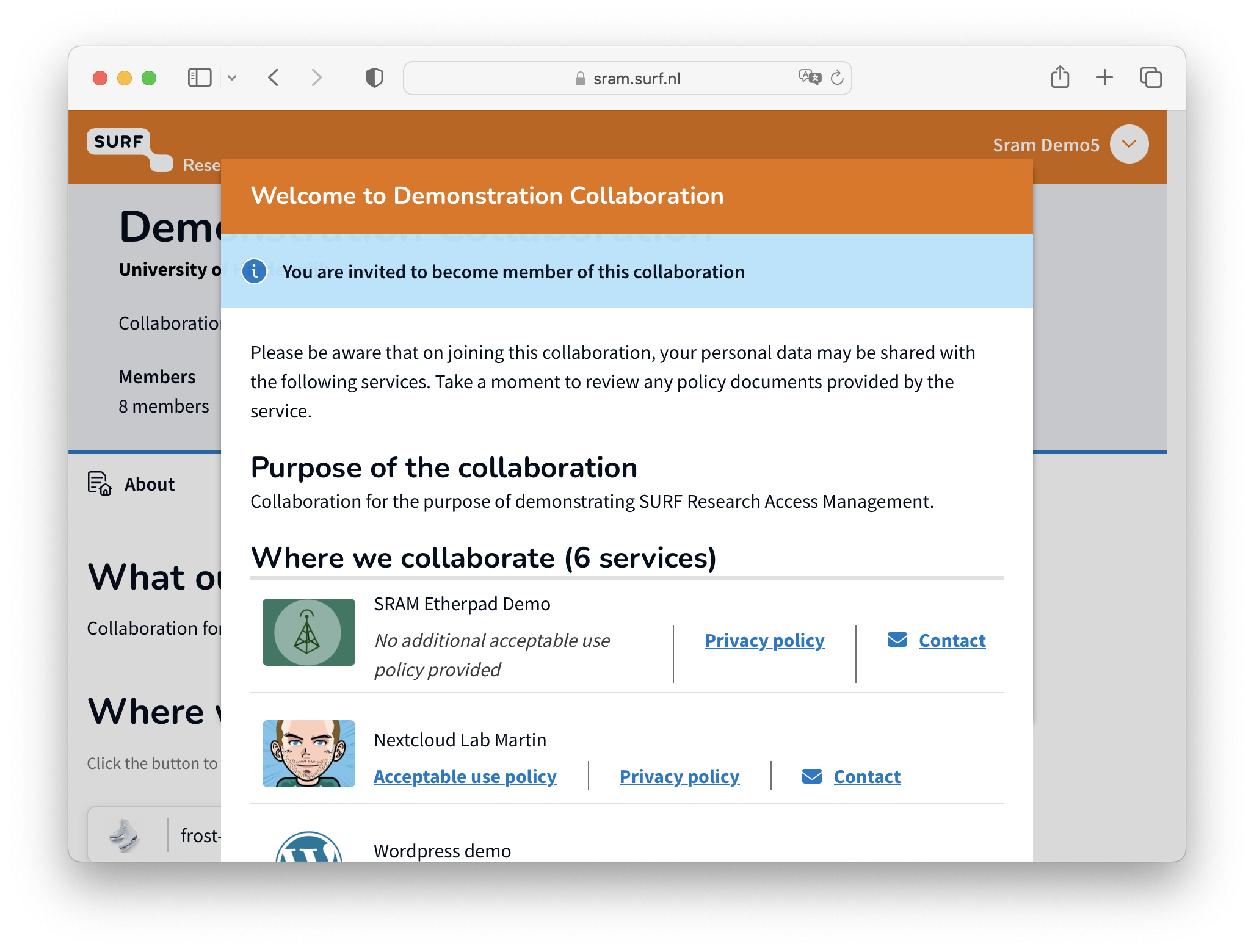Click the About tab document icon

coord(100,483)
